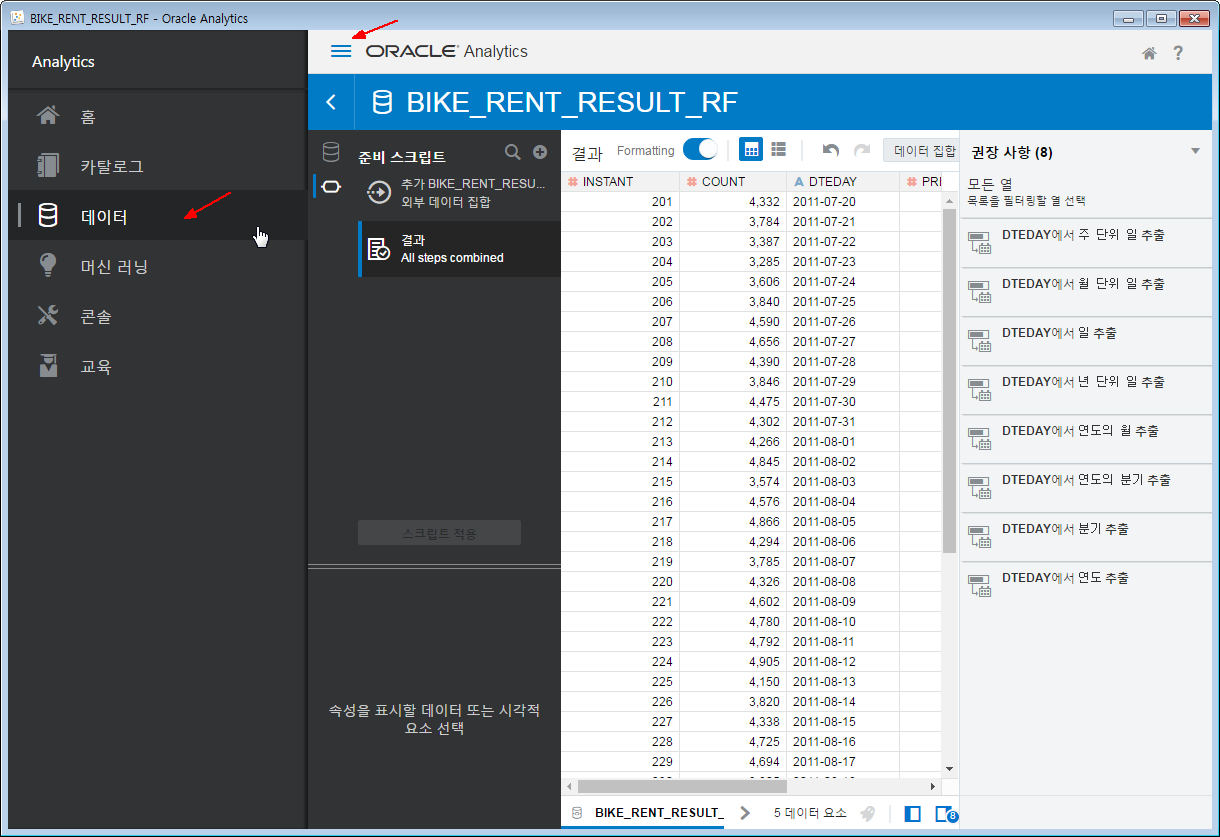This screenshot has width=1220, height=837.
Task: Apply DTEDAY에서 연도의 분기 추출 recommendation
Action: [1086, 488]
